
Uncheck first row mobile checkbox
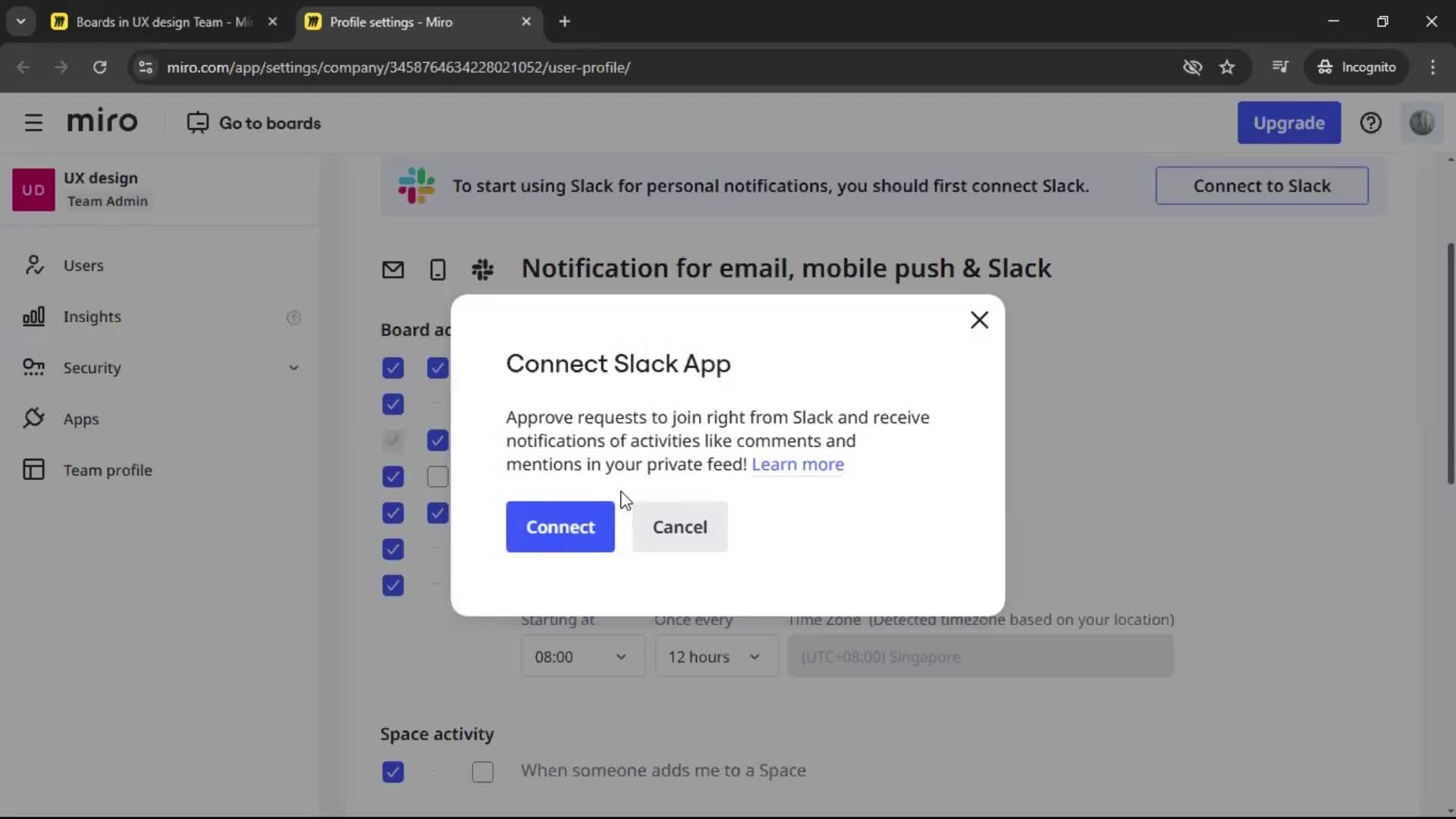click(438, 369)
